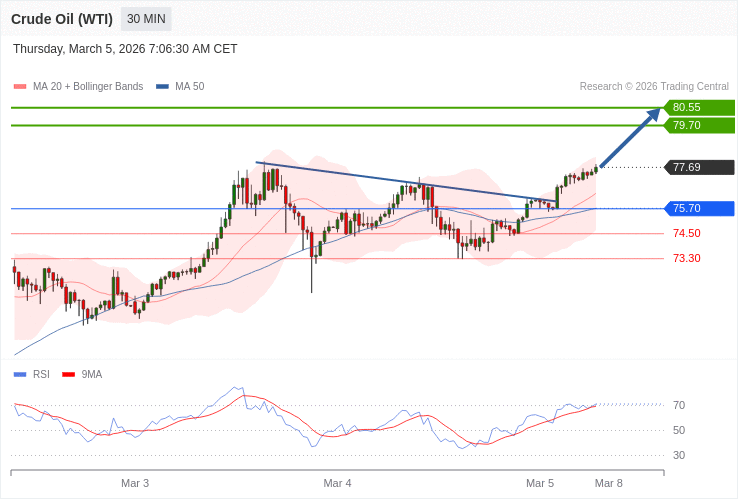Toggle the 9MA legend entry

coord(91,374)
